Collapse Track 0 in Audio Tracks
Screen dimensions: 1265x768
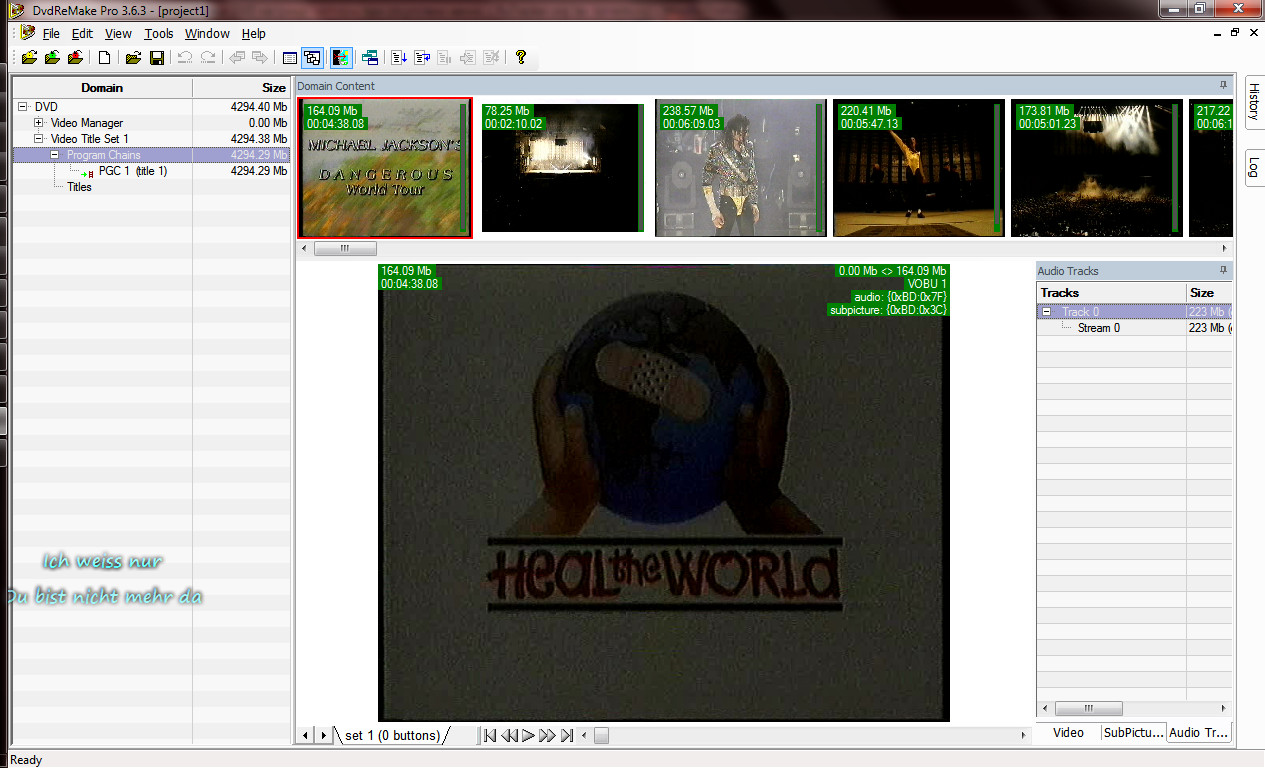[1047, 312]
